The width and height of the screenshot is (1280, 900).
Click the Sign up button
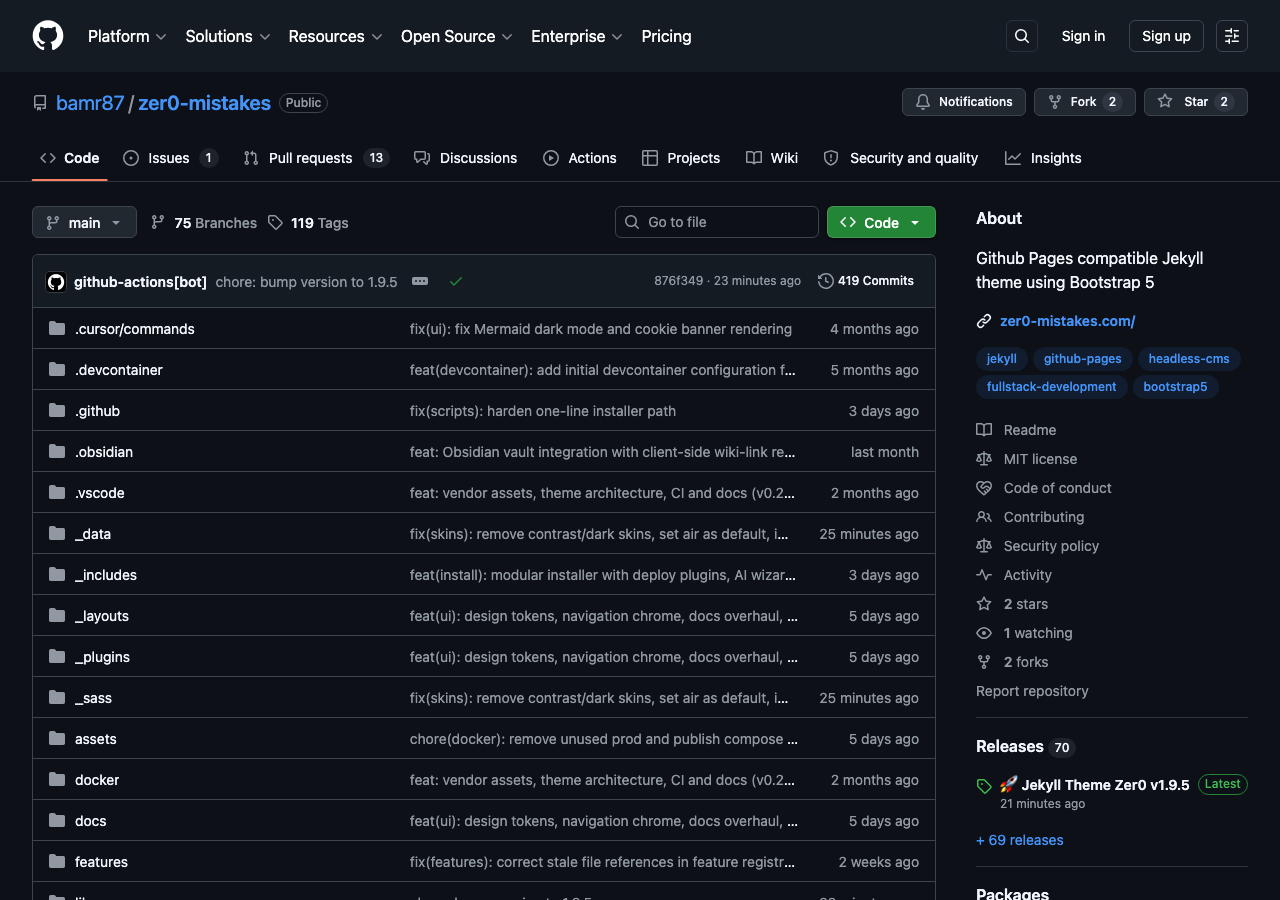[1166, 36]
